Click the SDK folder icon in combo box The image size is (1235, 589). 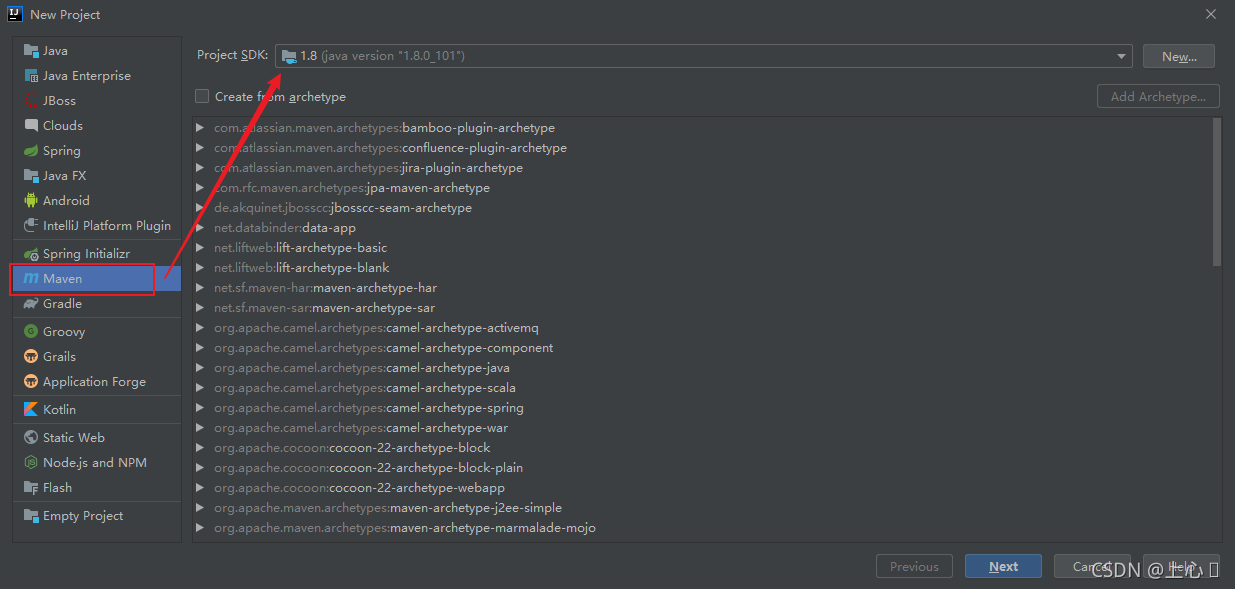coord(289,56)
